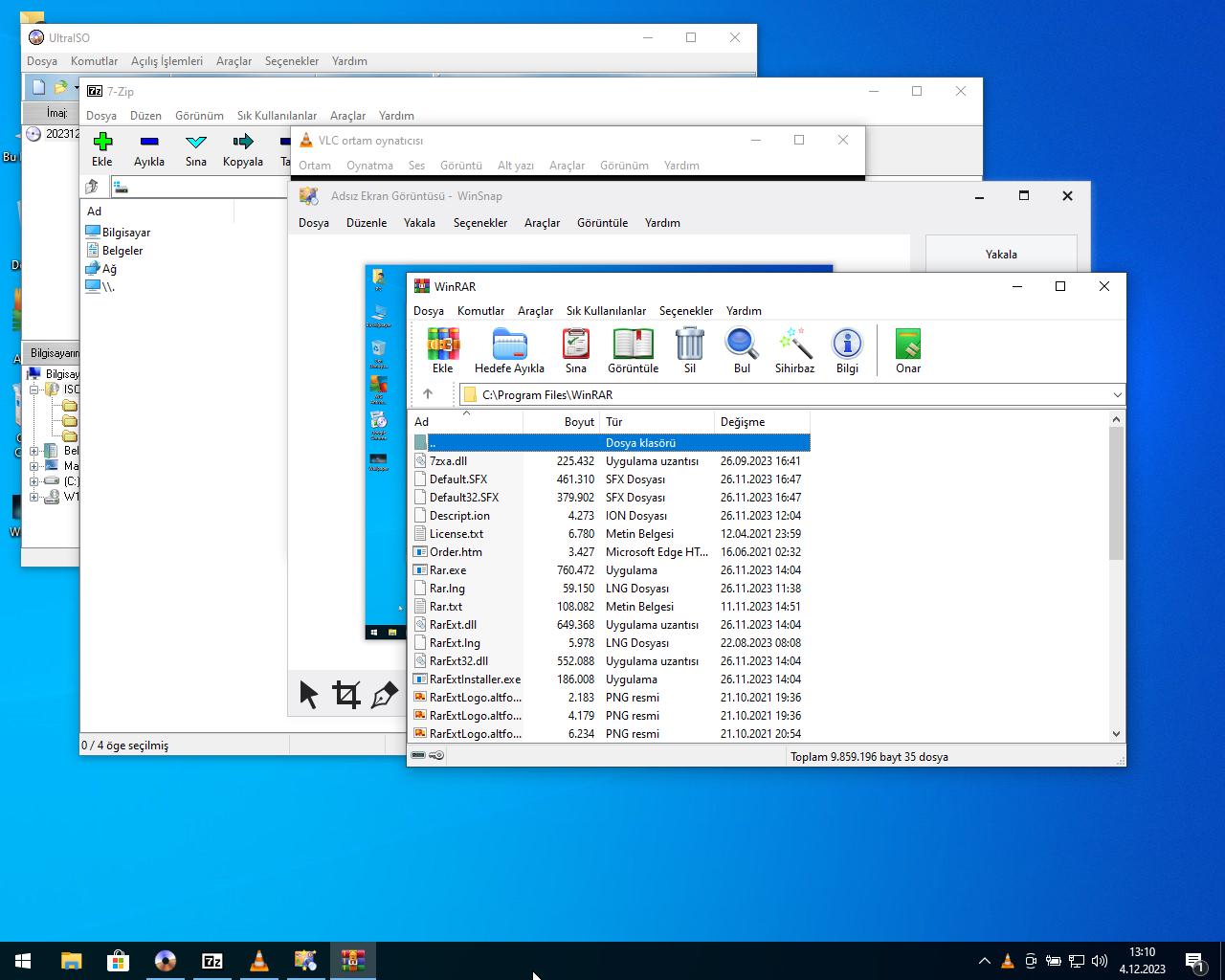1225x980 pixels.
Task: Open Sık Kullanılanlar menu in WinRAR
Action: pos(606,311)
